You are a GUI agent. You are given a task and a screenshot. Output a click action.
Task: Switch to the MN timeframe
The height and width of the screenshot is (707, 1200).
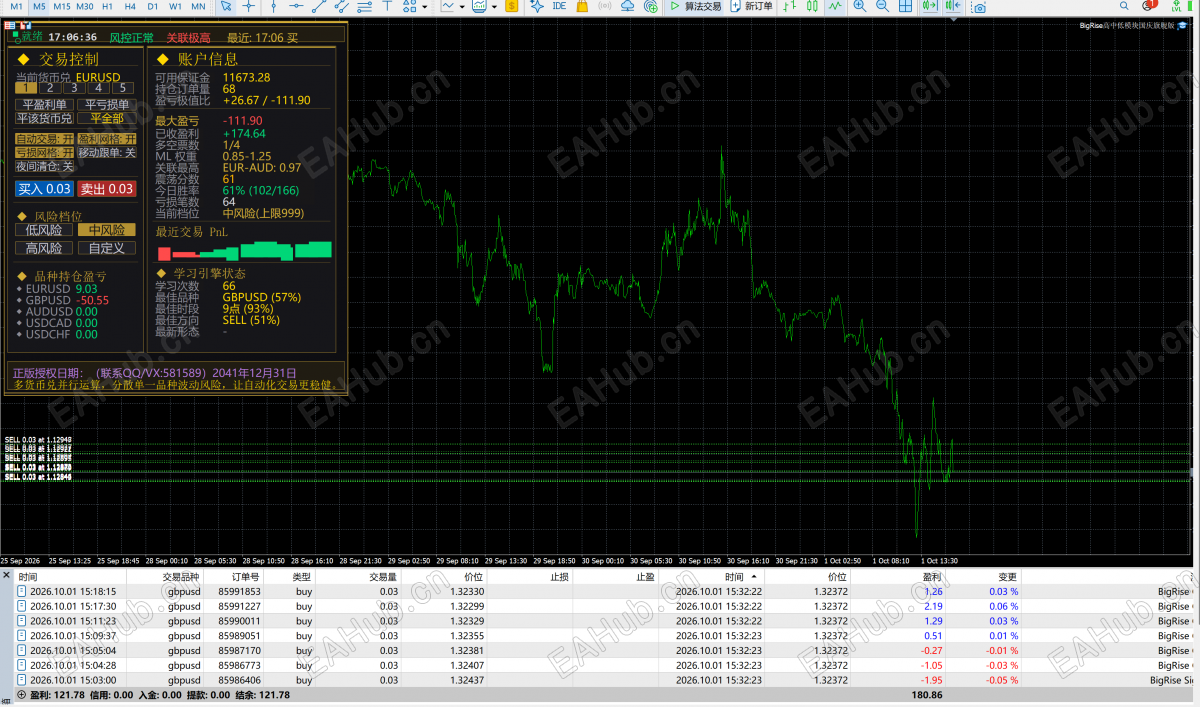pyautogui.click(x=198, y=6)
